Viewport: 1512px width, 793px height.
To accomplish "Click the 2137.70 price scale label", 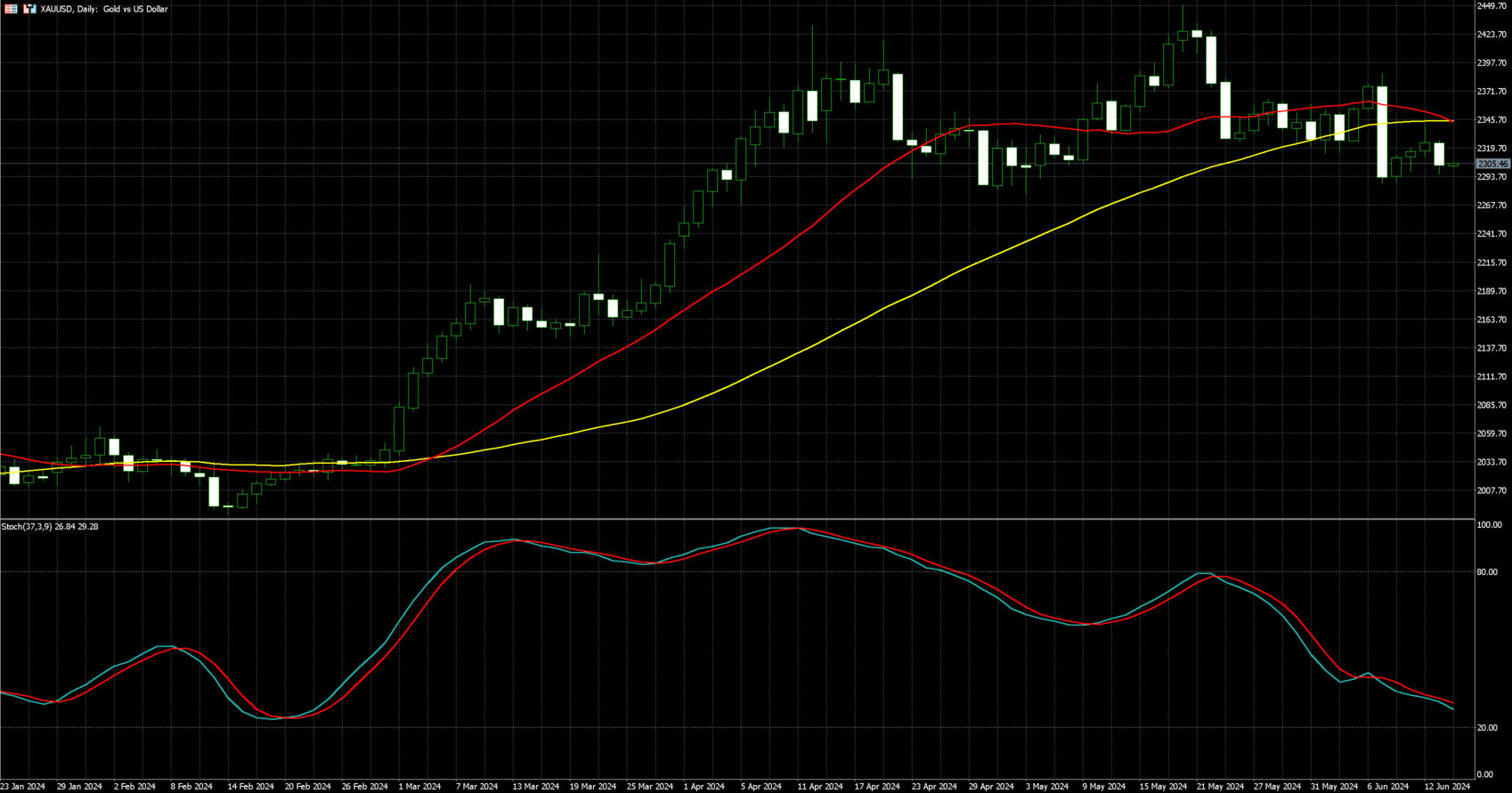I will tap(1492, 348).
